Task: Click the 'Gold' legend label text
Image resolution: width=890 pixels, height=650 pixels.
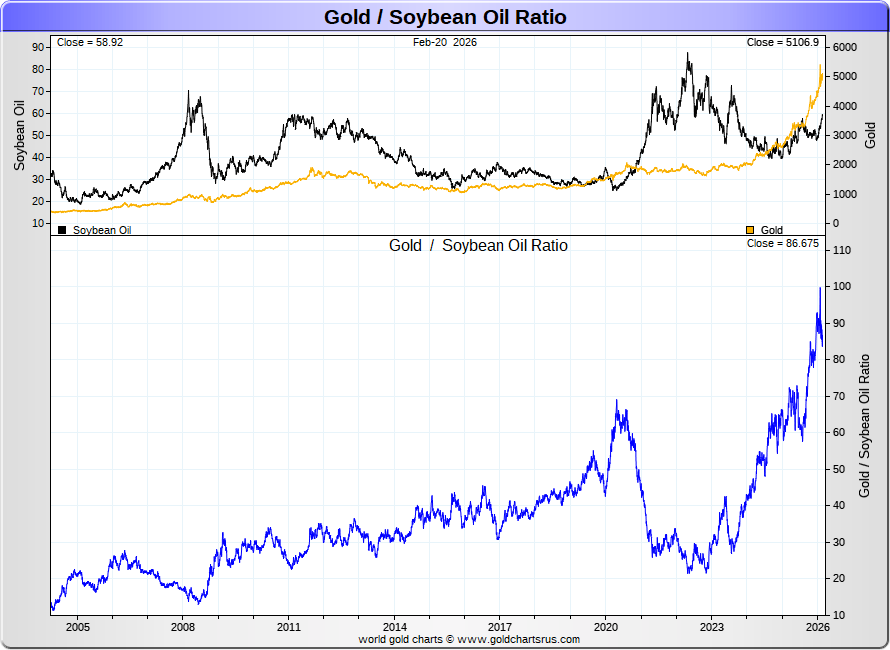Action: [x=771, y=230]
